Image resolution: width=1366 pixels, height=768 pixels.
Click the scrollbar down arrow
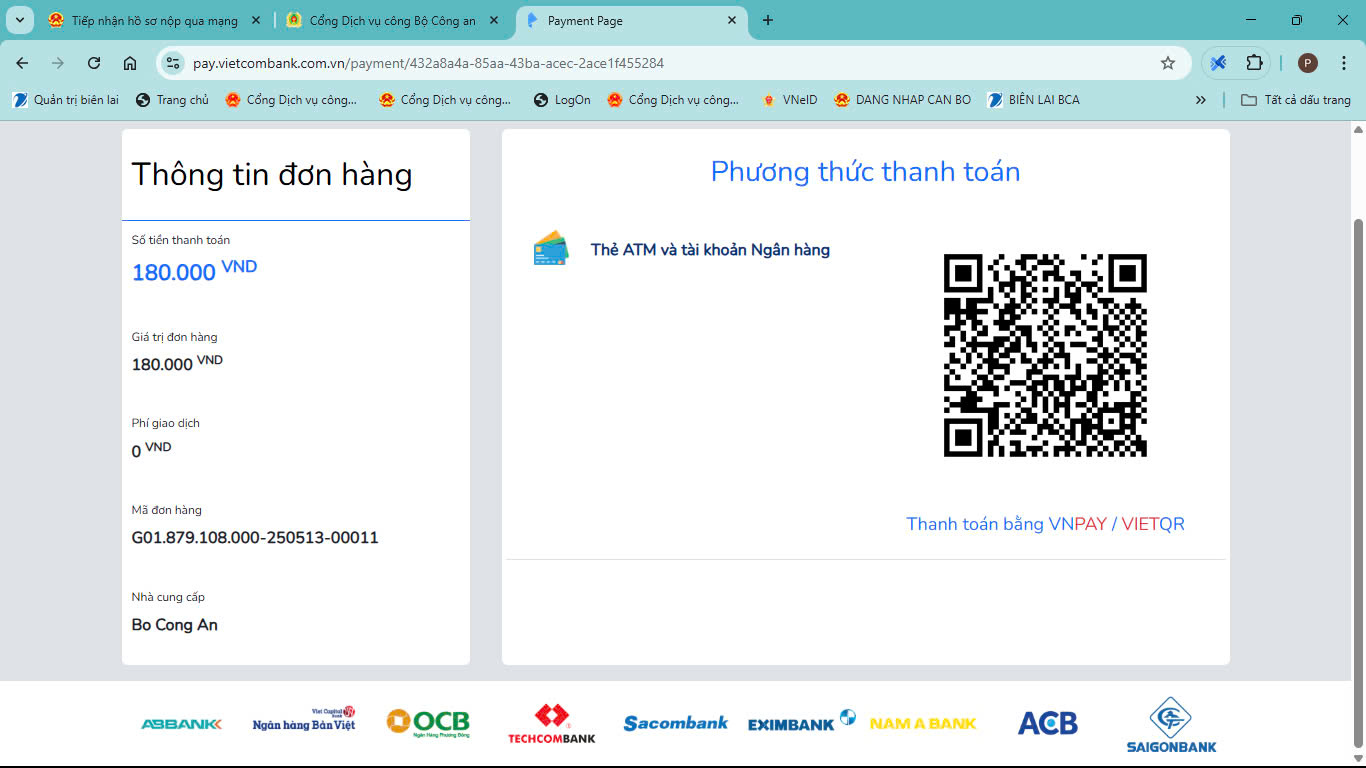pyautogui.click(x=1358, y=758)
